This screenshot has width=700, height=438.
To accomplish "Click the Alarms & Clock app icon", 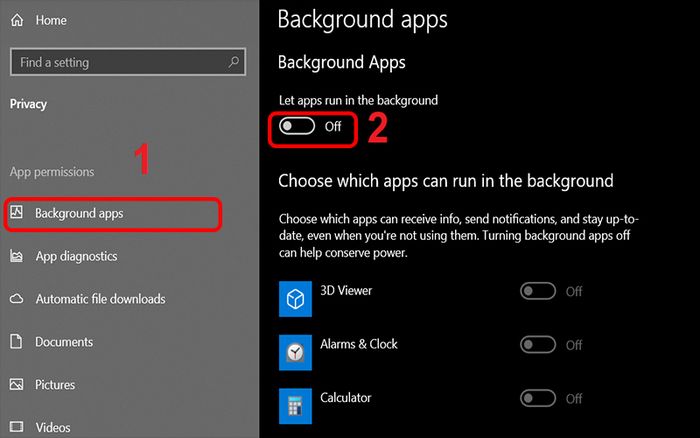I will click(295, 352).
